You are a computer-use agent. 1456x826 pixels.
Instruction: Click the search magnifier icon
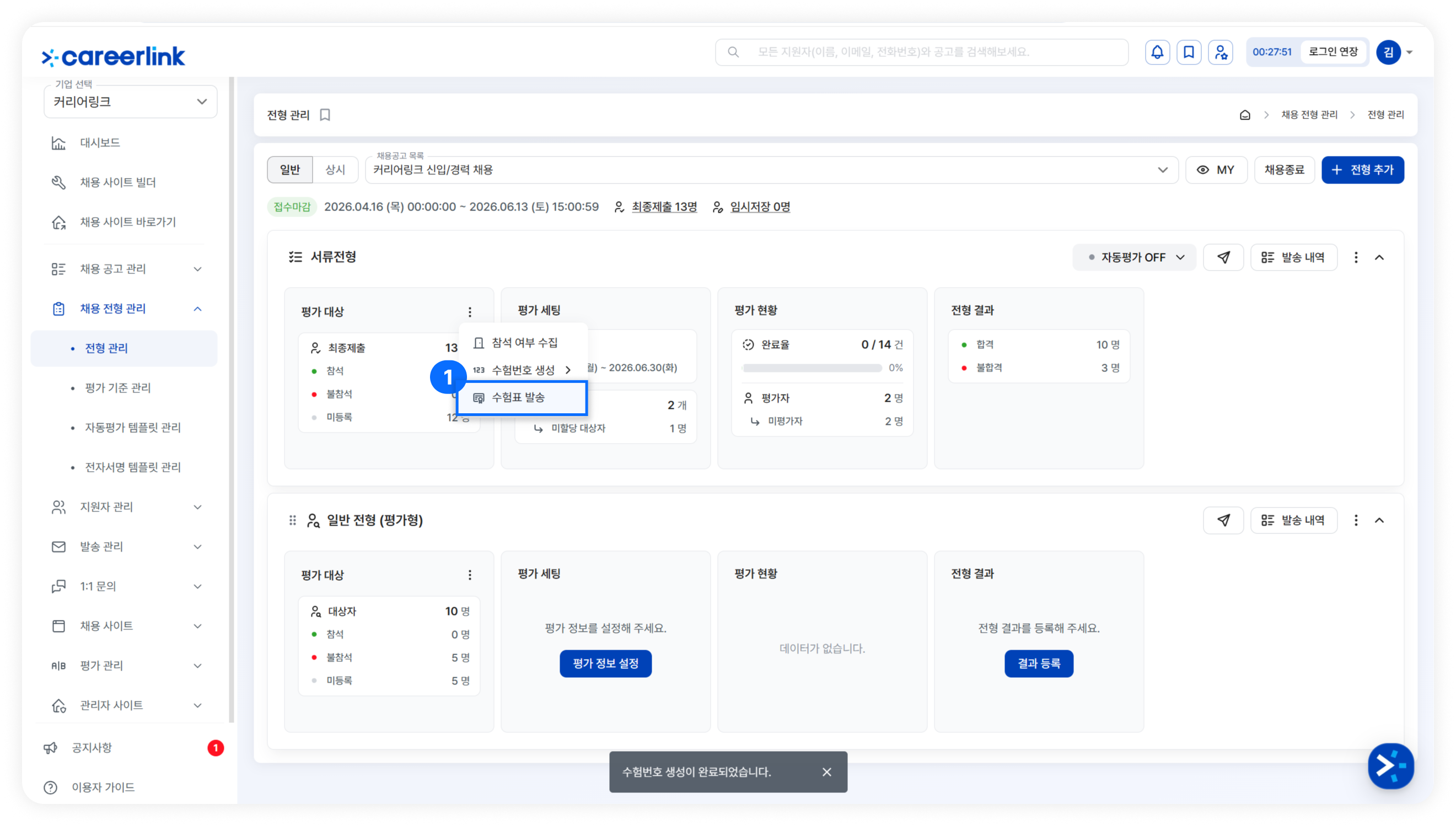pos(733,52)
